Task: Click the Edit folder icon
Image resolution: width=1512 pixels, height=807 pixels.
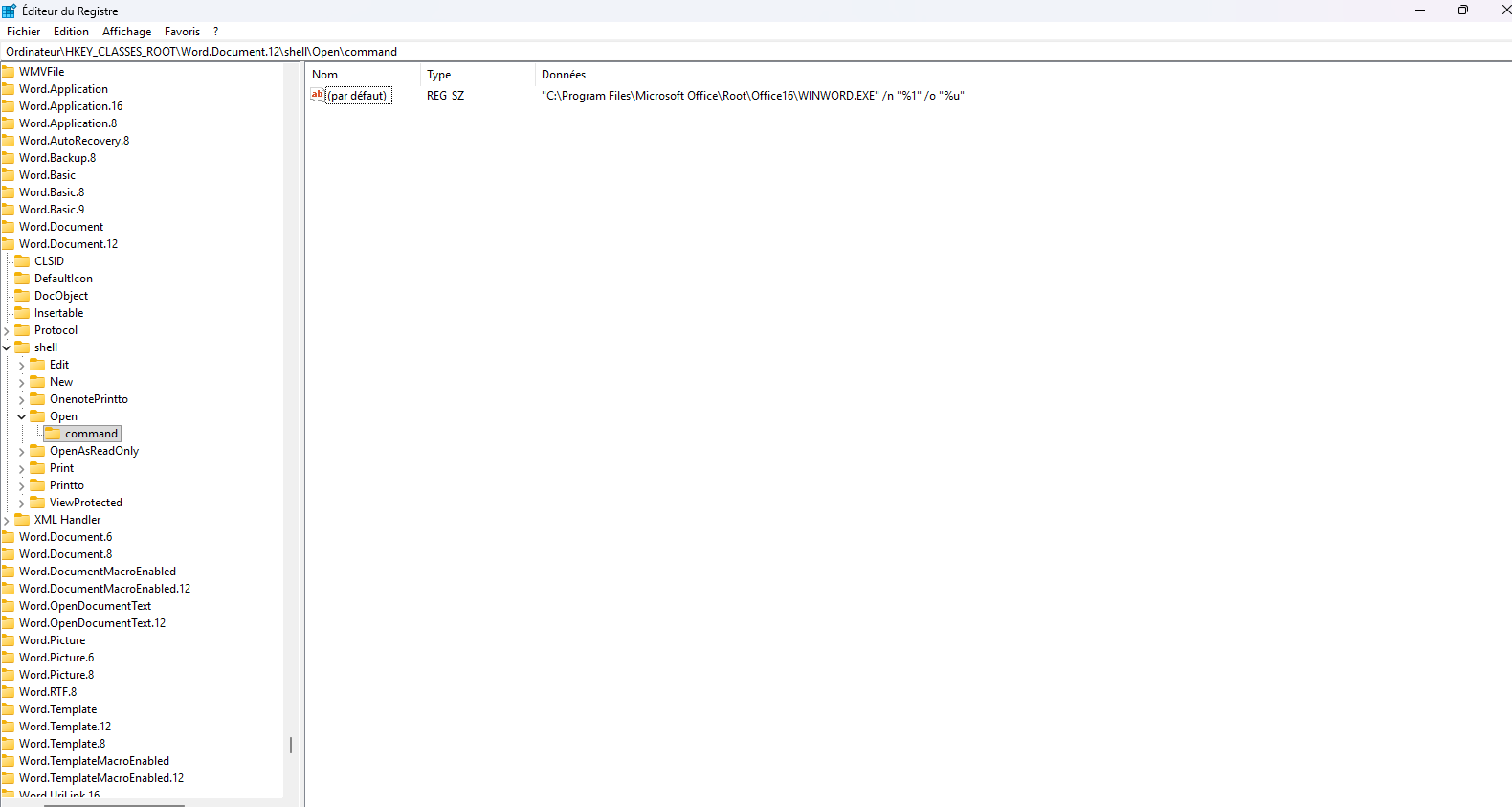Action: tap(38, 365)
